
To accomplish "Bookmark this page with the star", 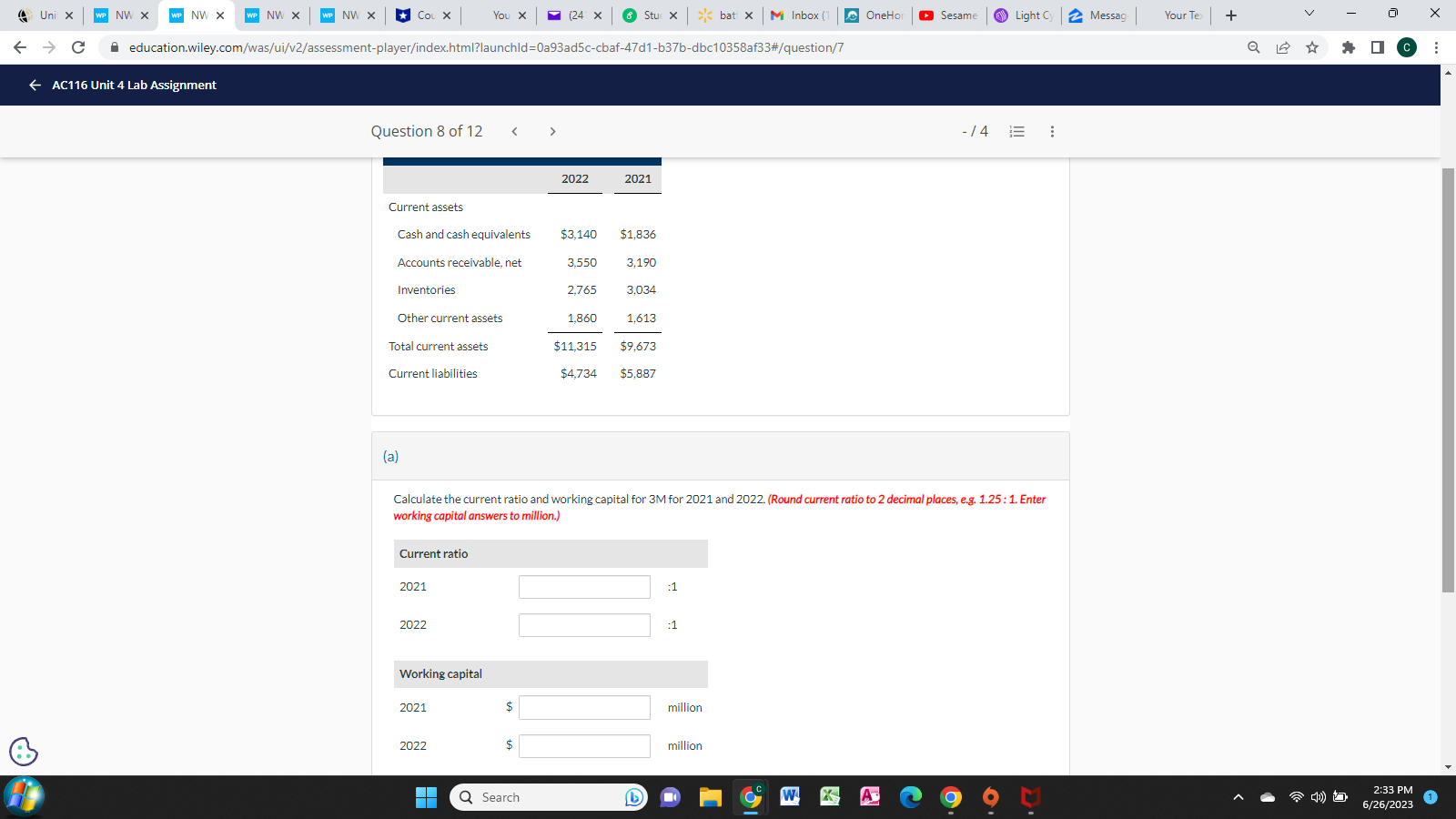I will tap(1312, 47).
